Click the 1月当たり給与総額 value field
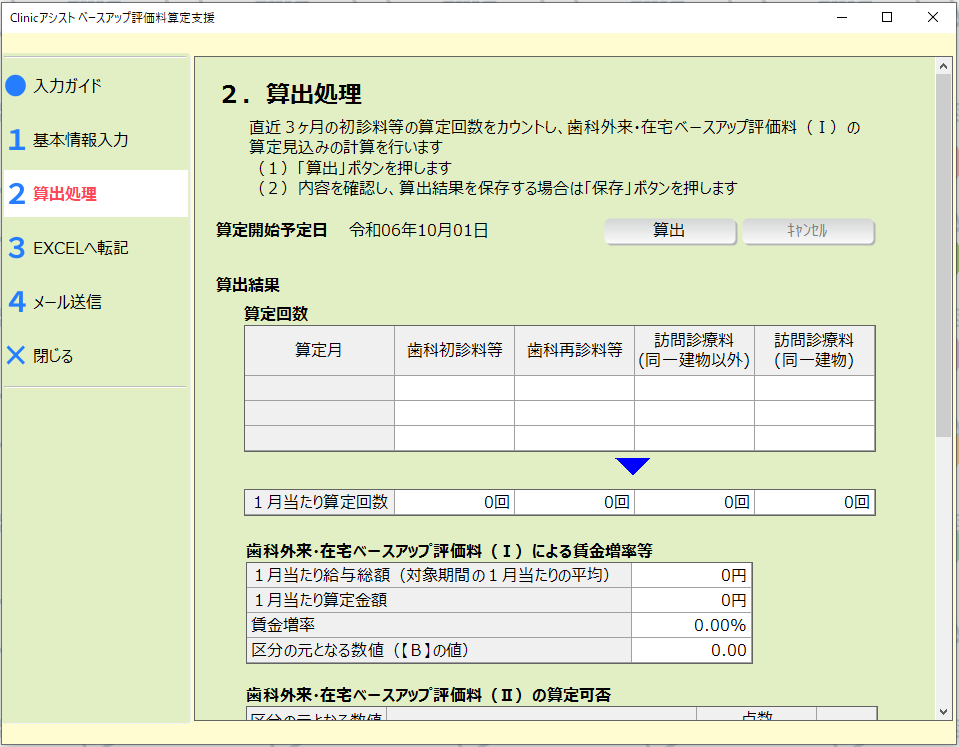Image resolution: width=959 pixels, height=747 pixels. coord(691,575)
